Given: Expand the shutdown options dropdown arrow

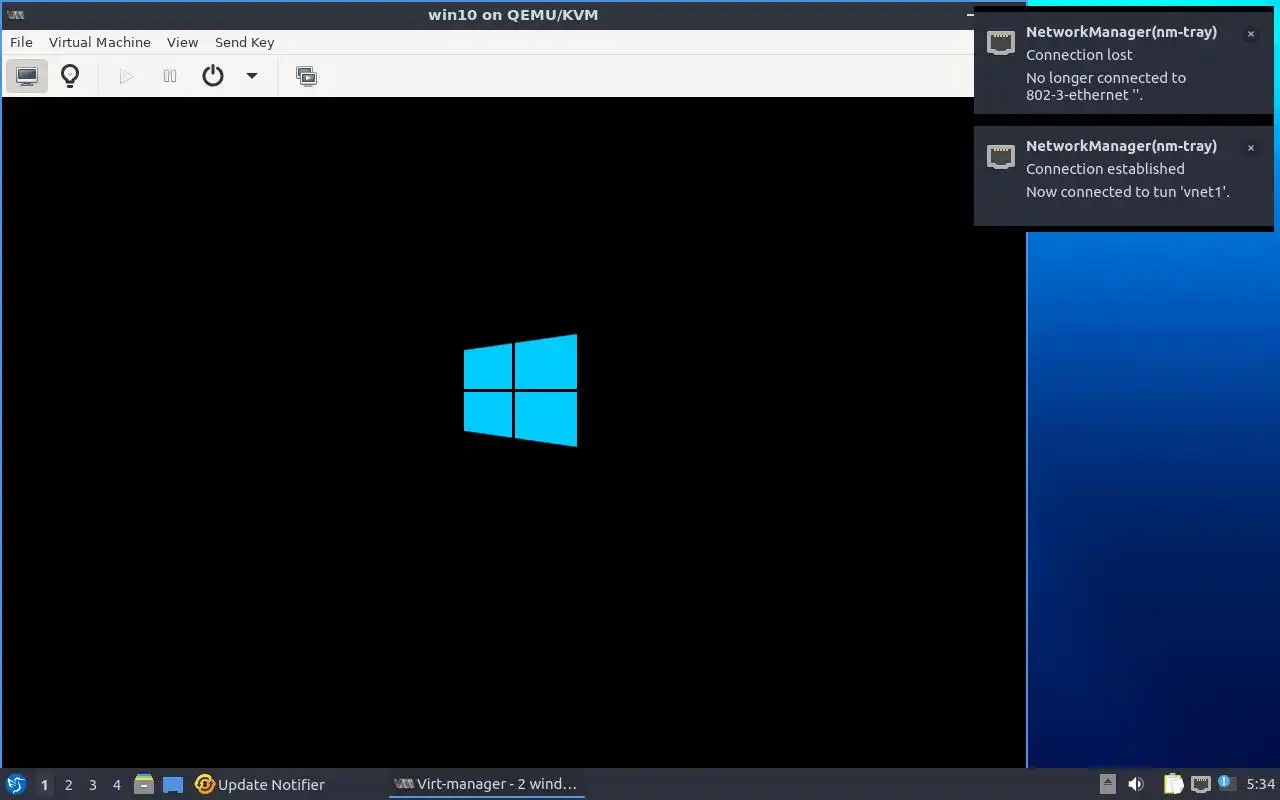Looking at the screenshot, I should (252, 76).
